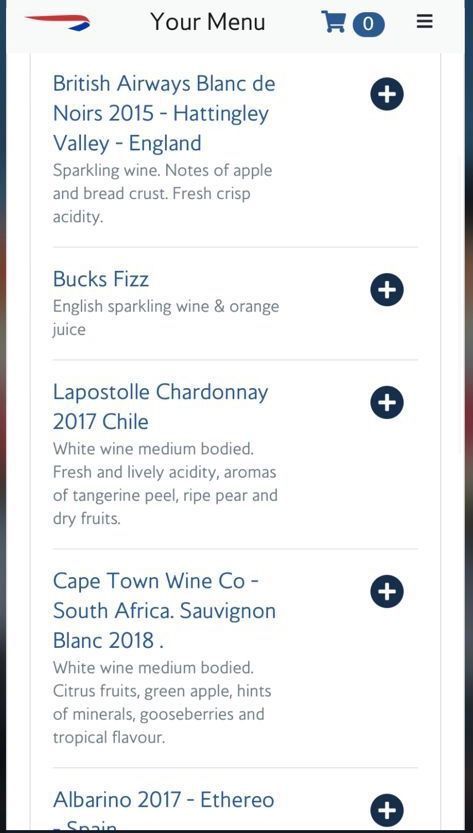
Task: Open British Airways Blanc de Noirs title
Action: (164, 113)
